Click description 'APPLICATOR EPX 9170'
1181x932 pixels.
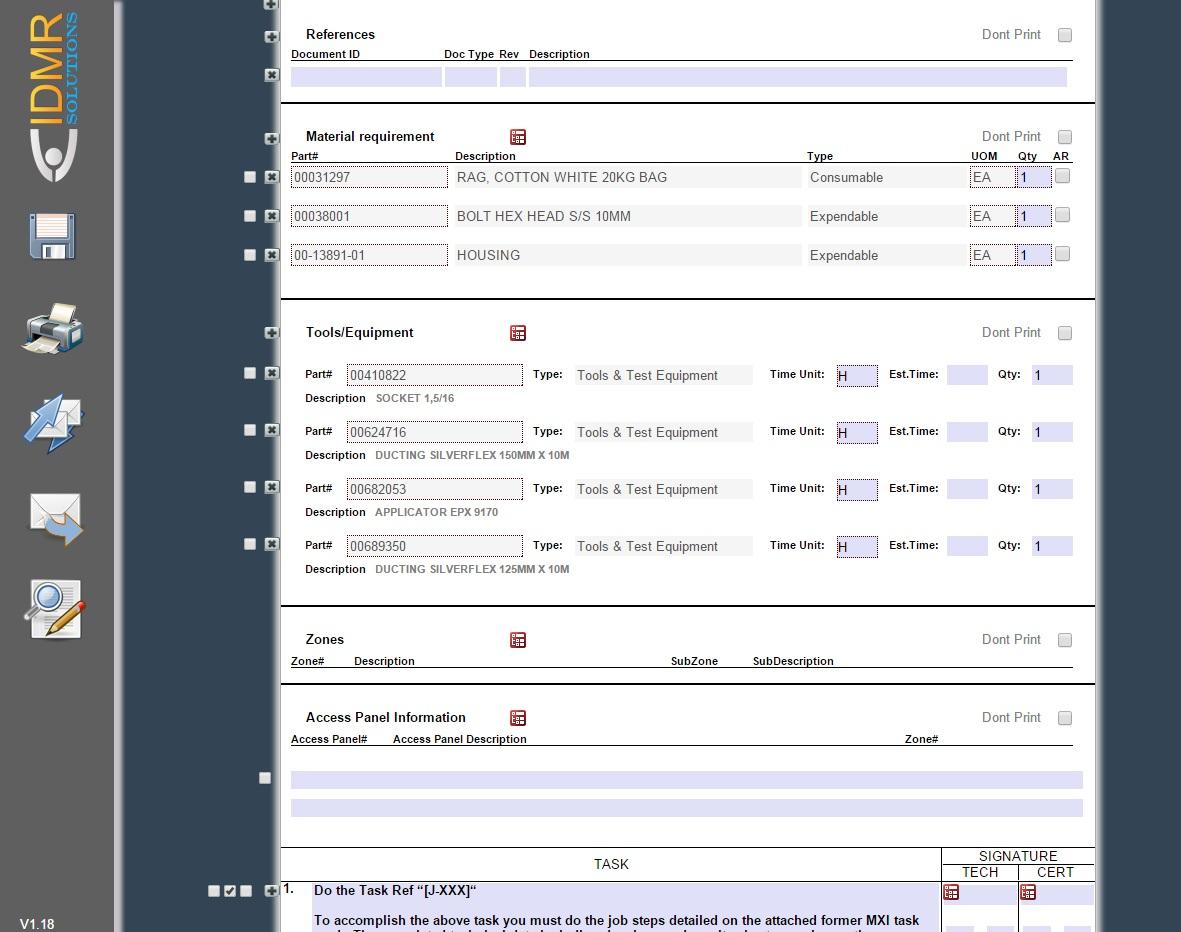point(436,512)
